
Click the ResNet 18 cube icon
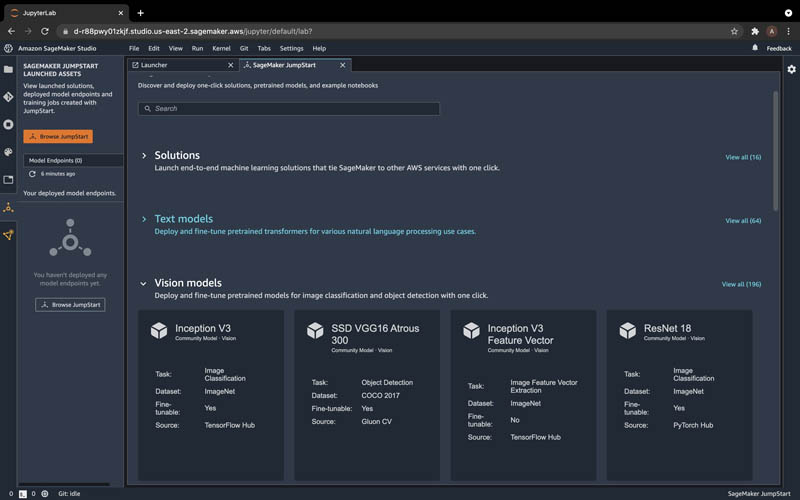628,331
